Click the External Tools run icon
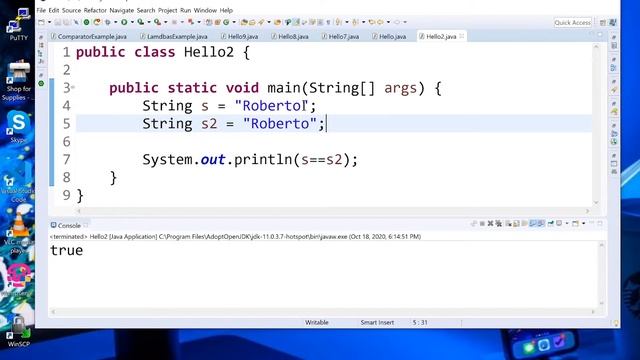The height and width of the screenshot is (360, 640). (x=157, y=22)
